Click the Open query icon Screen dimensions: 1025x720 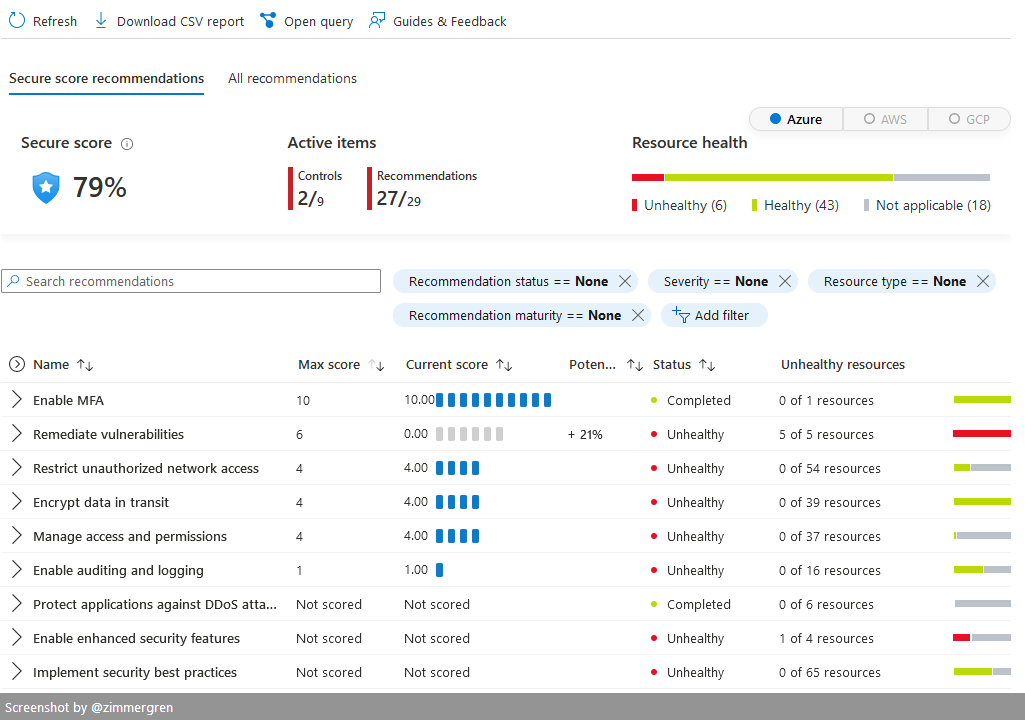(267, 20)
